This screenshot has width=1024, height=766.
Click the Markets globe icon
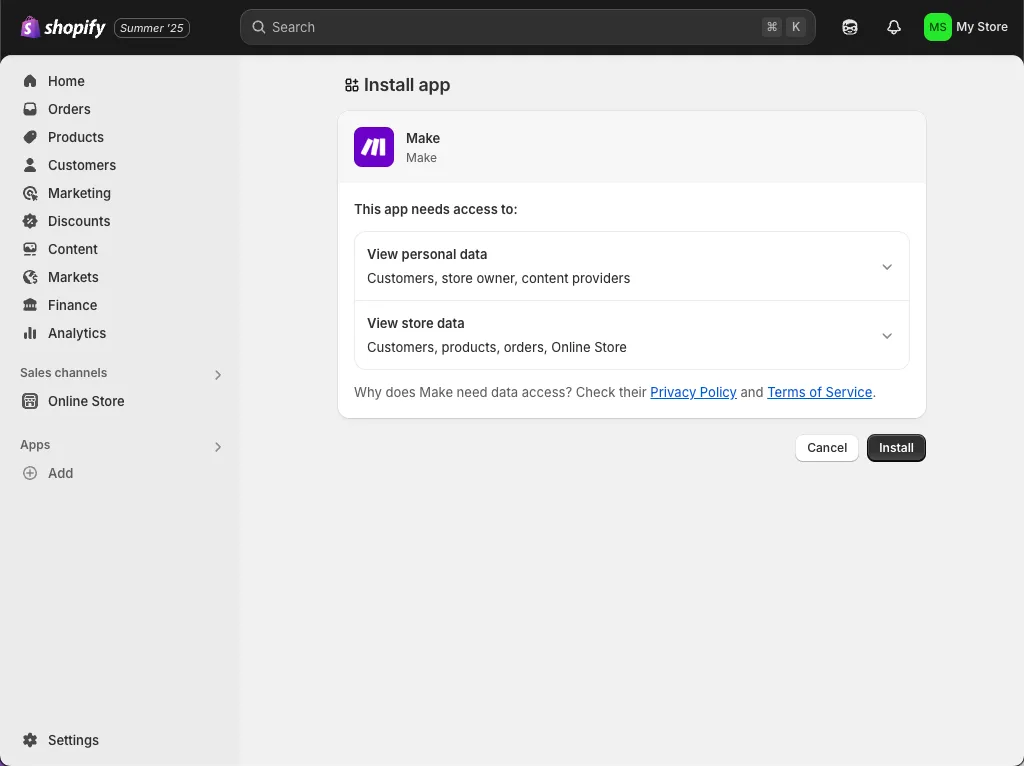[x=30, y=278]
